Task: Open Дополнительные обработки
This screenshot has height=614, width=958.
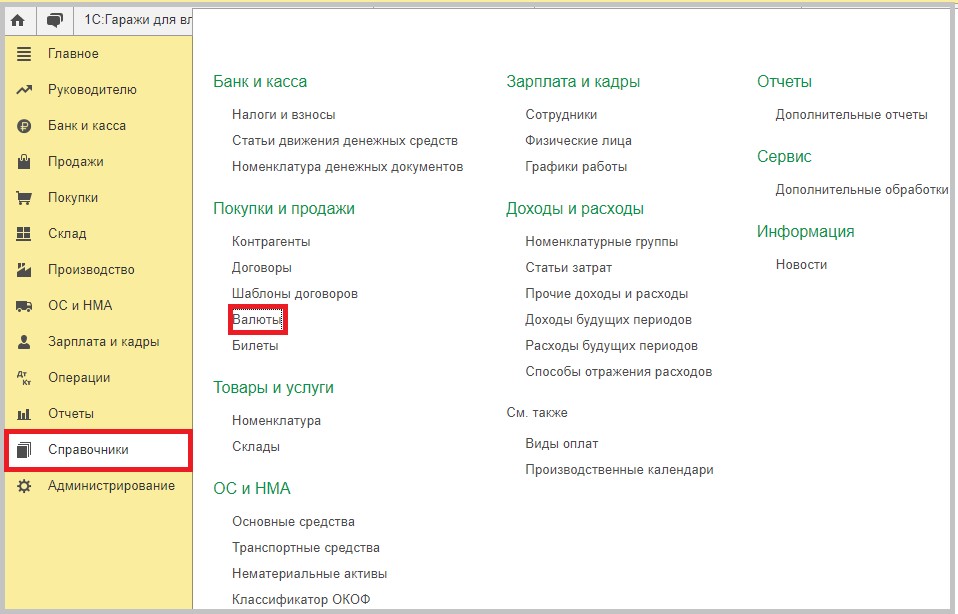Action: 862,190
